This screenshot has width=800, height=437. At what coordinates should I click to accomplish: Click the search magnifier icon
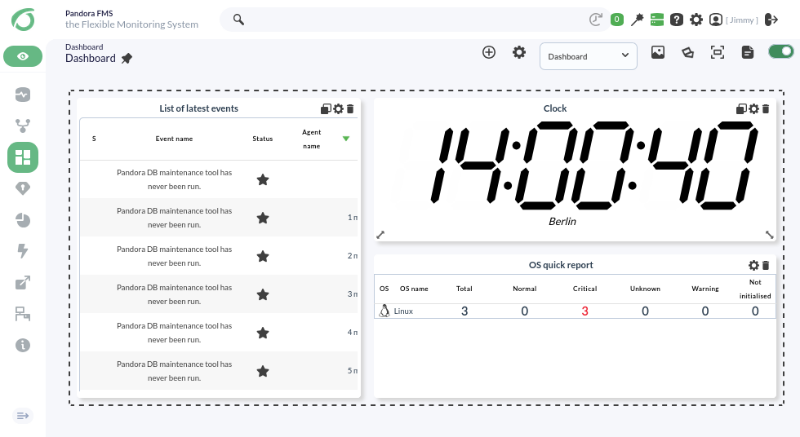[238, 19]
